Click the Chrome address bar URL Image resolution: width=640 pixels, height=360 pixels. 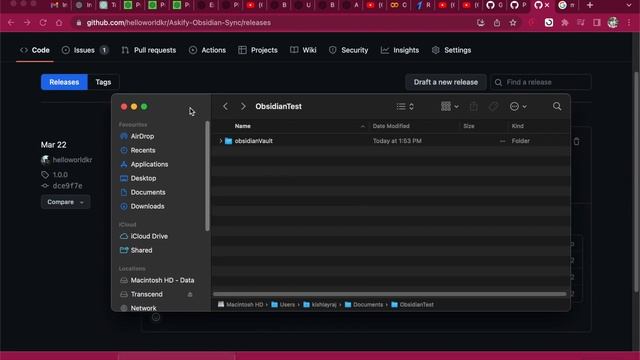pyautogui.click(x=178, y=23)
